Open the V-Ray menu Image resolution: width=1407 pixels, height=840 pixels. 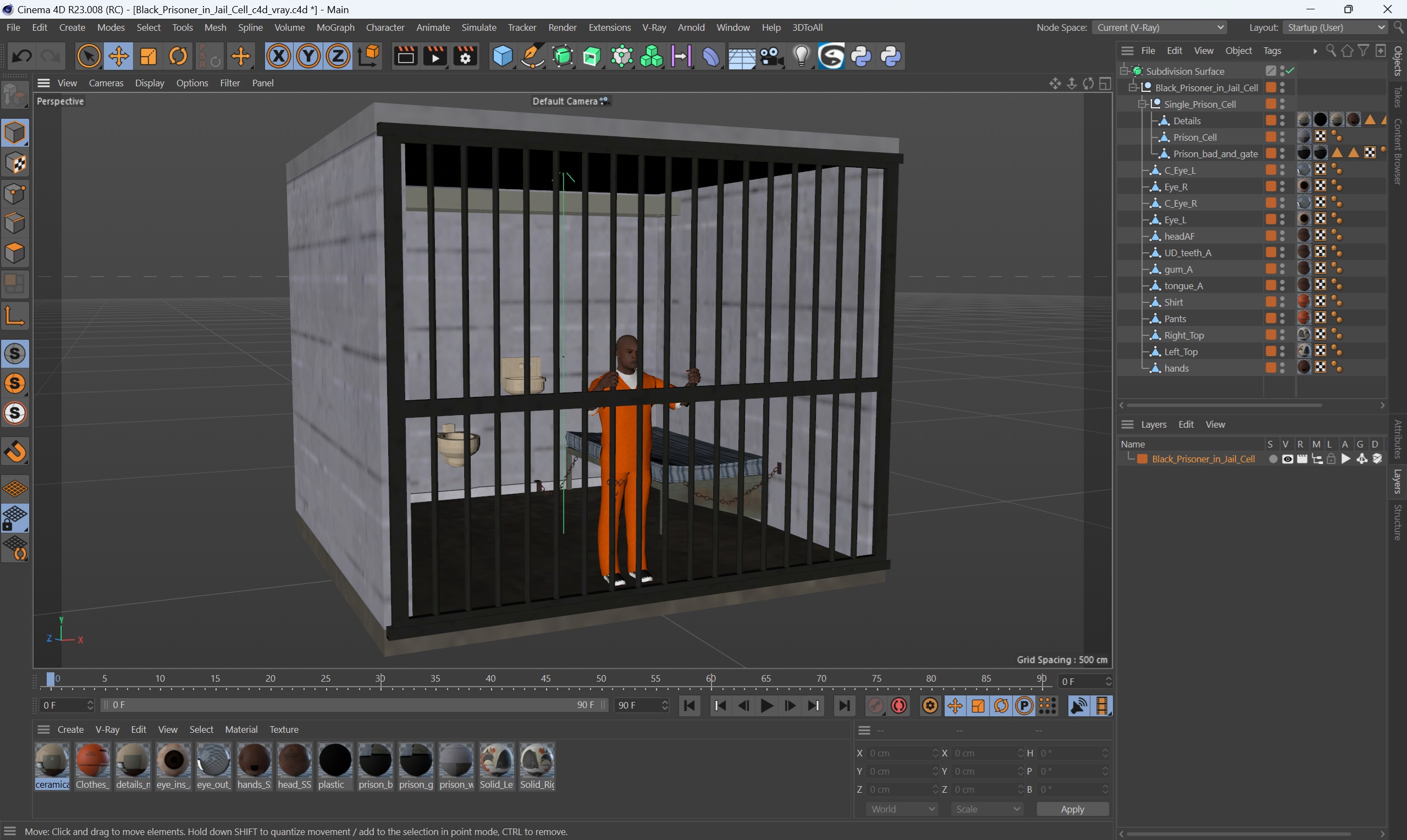pyautogui.click(x=654, y=27)
